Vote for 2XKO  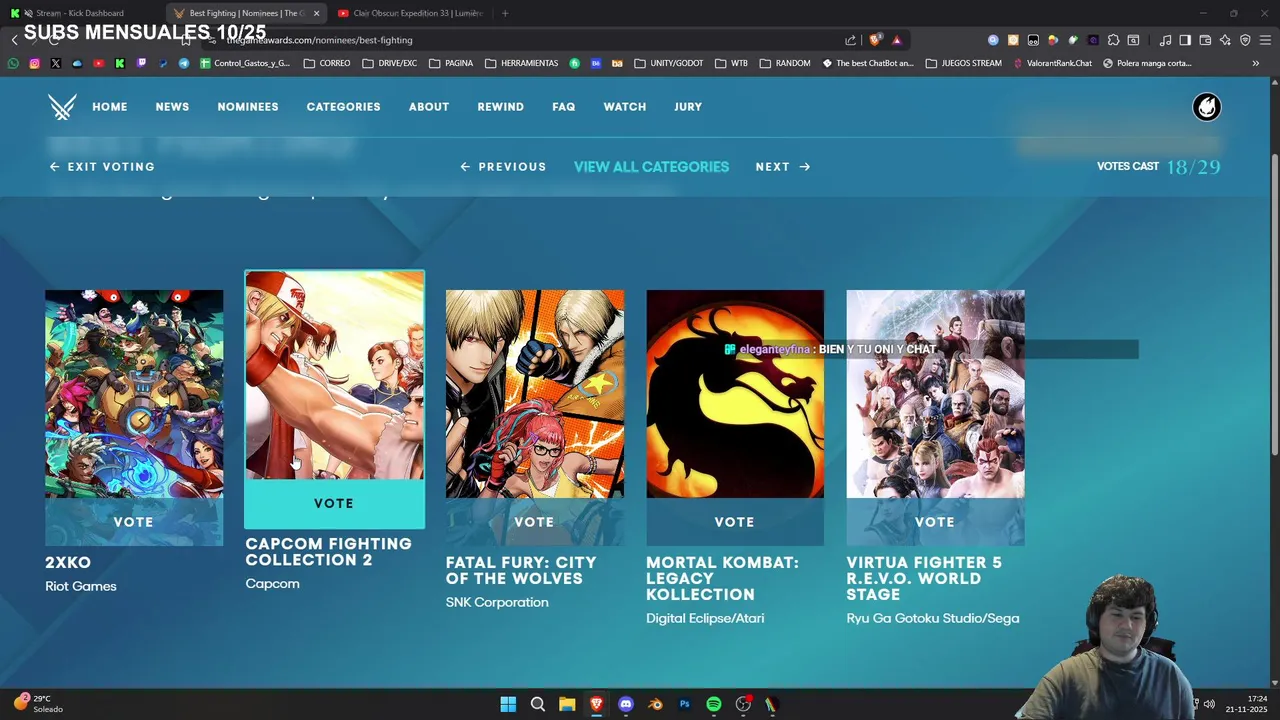[x=134, y=522]
